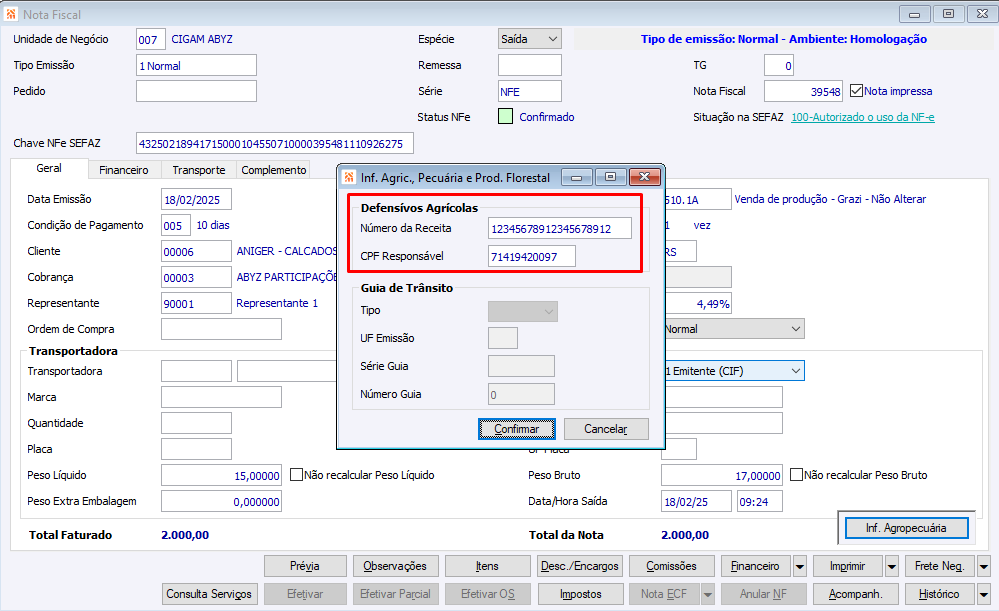Viewport: 999px width, 611px height.
Task: Click the Chave NFe SEFAZ field
Action: 275,143
